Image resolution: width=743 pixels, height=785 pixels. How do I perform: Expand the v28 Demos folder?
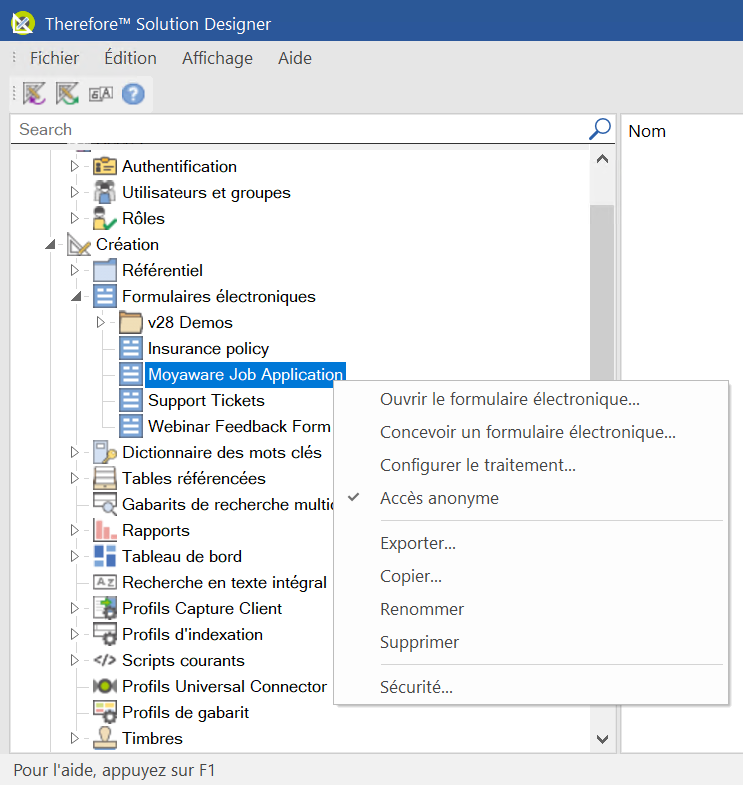(100, 322)
